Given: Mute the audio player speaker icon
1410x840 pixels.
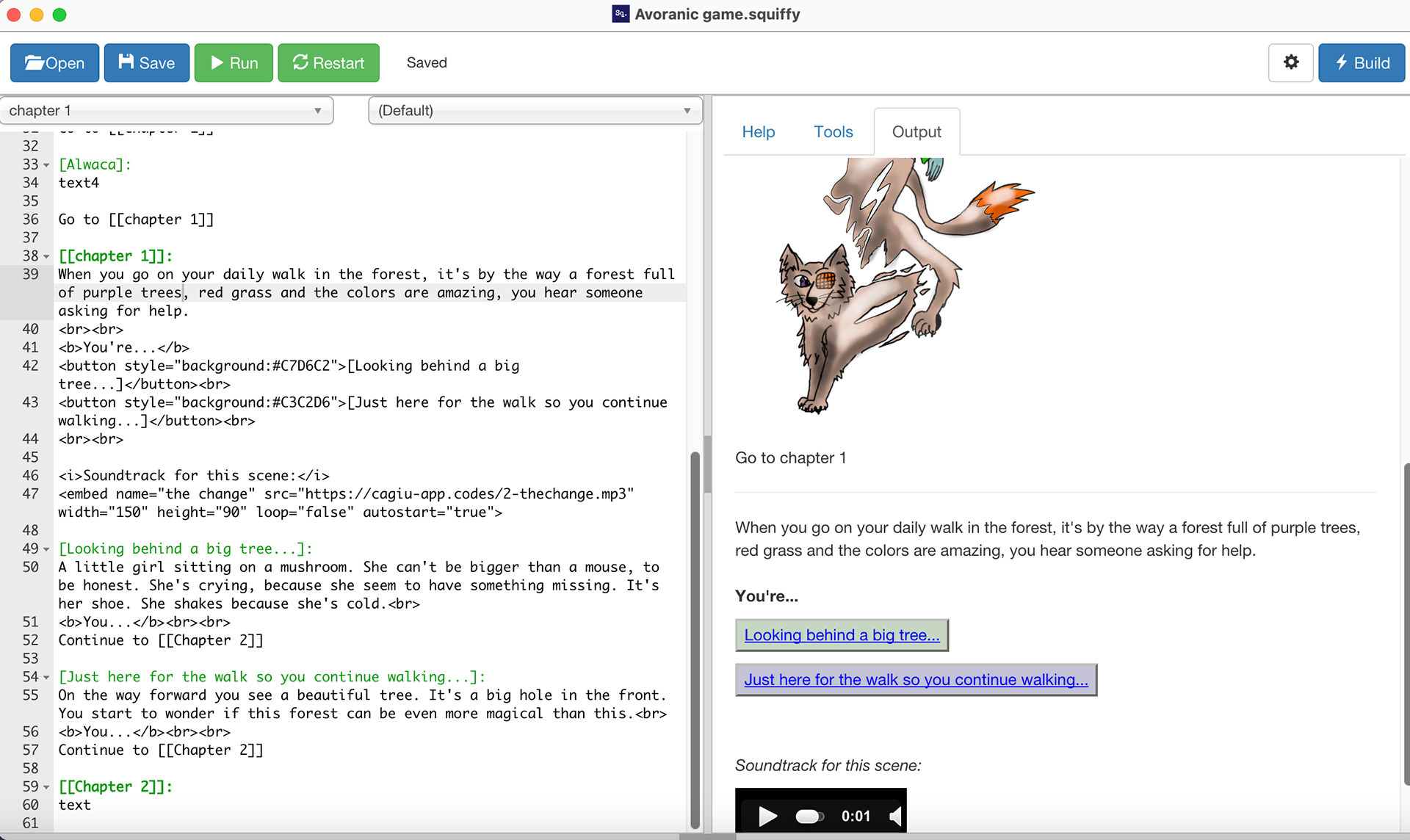Looking at the screenshot, I should click(x=894, y=816).
